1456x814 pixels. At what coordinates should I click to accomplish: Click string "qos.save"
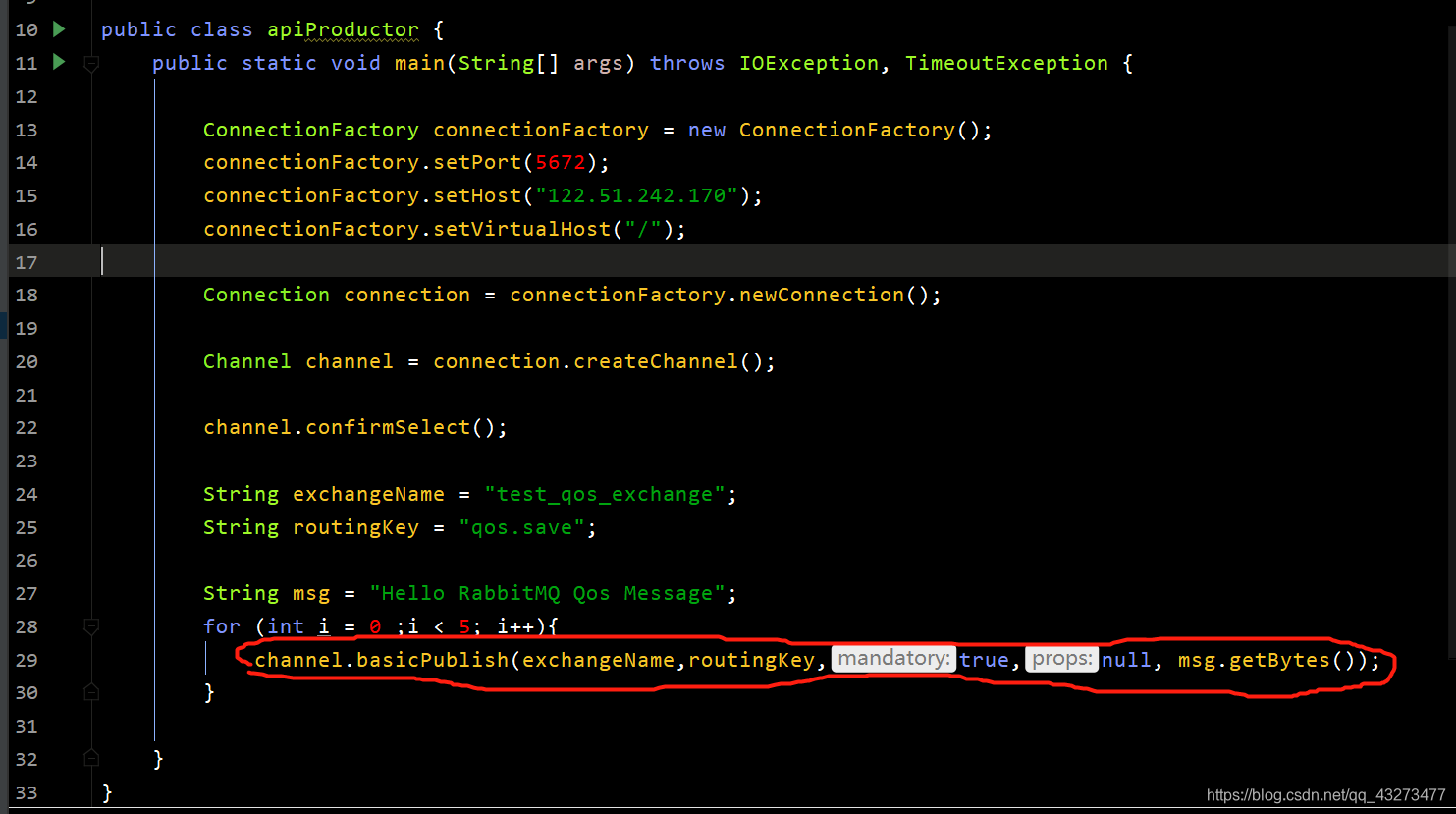point(521,527)
